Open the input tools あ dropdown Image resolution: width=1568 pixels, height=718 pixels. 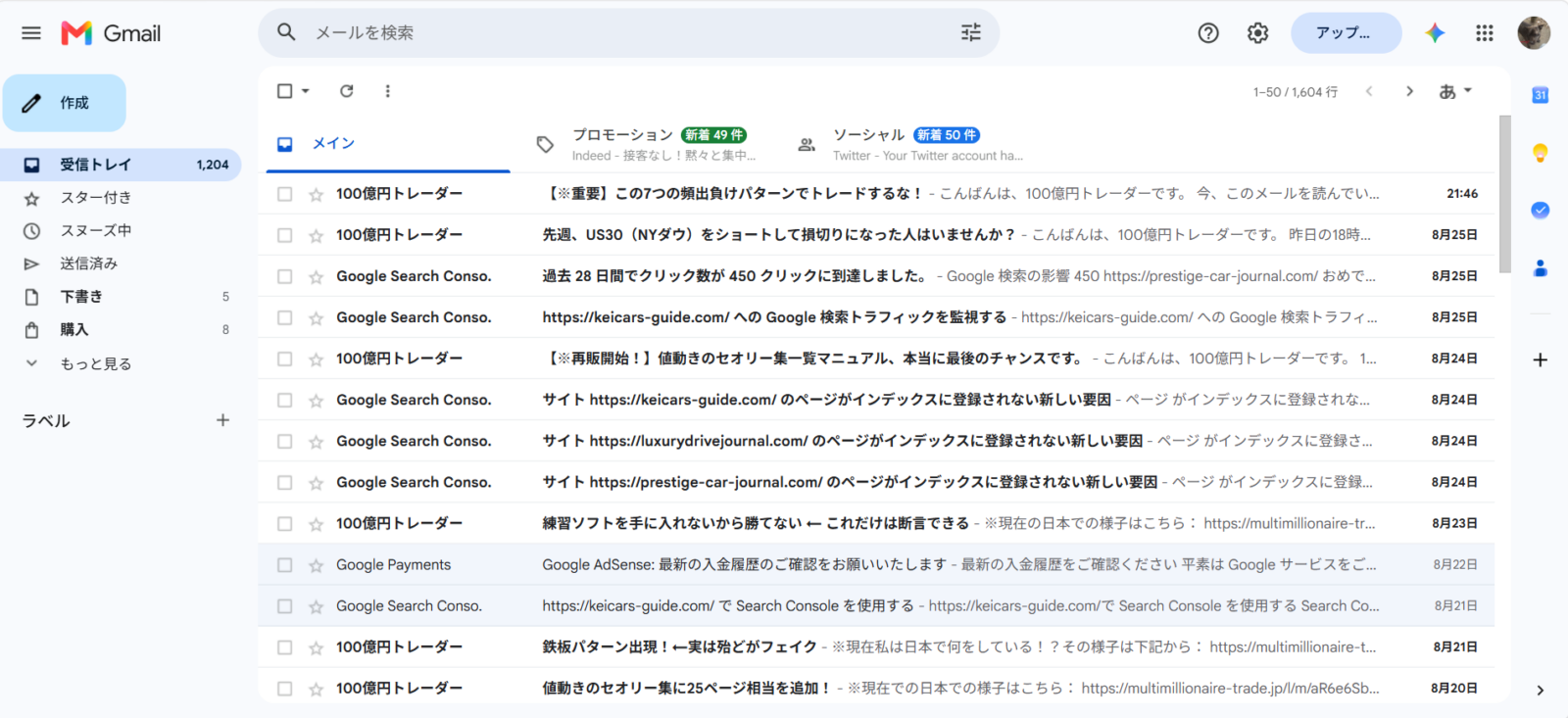[1455, 91]
